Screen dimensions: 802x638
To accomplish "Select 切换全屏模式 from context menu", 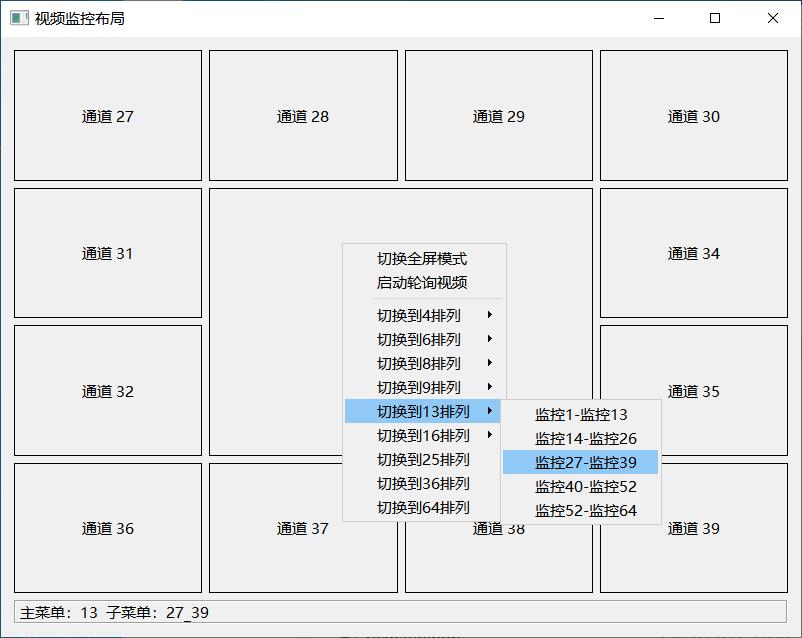I will click(x=422, y=259).
